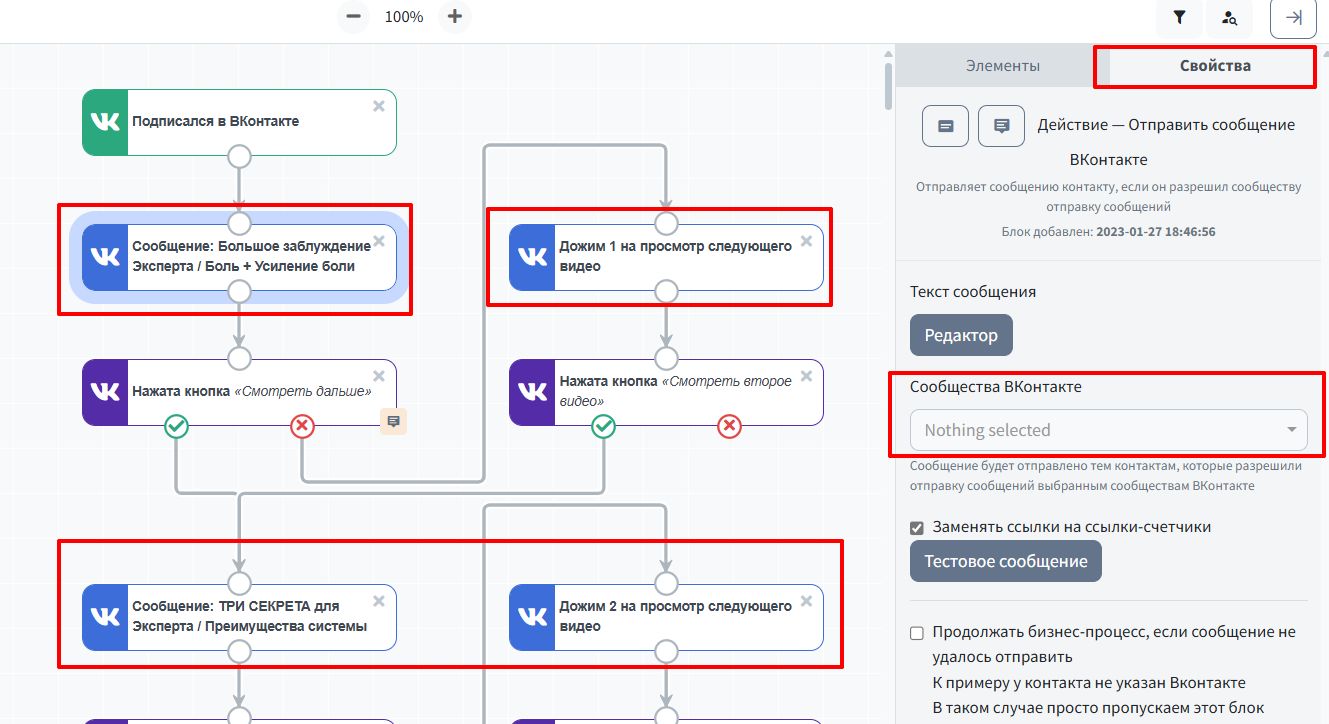Open the 'Редактор' message editor
This screenshot has height=724, width=1329.
coord(961,335)
